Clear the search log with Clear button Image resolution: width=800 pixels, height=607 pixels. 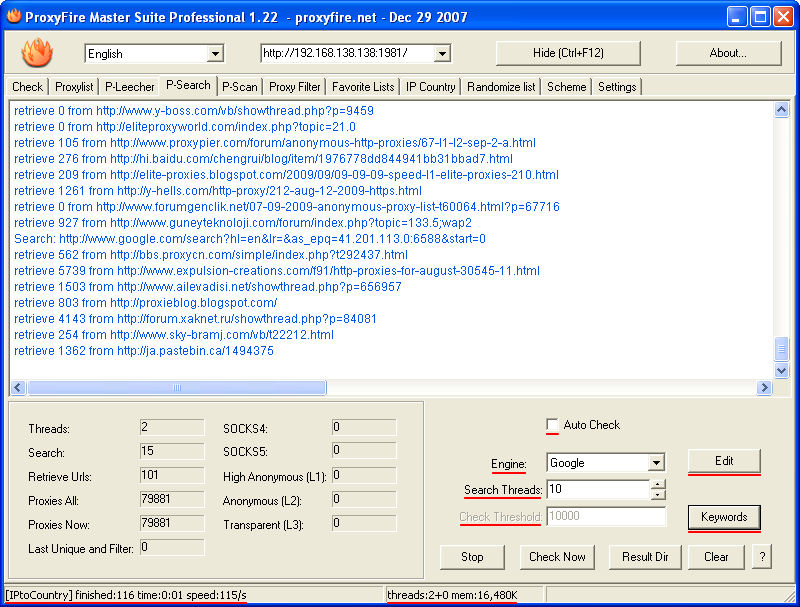(x=716, y=557)
